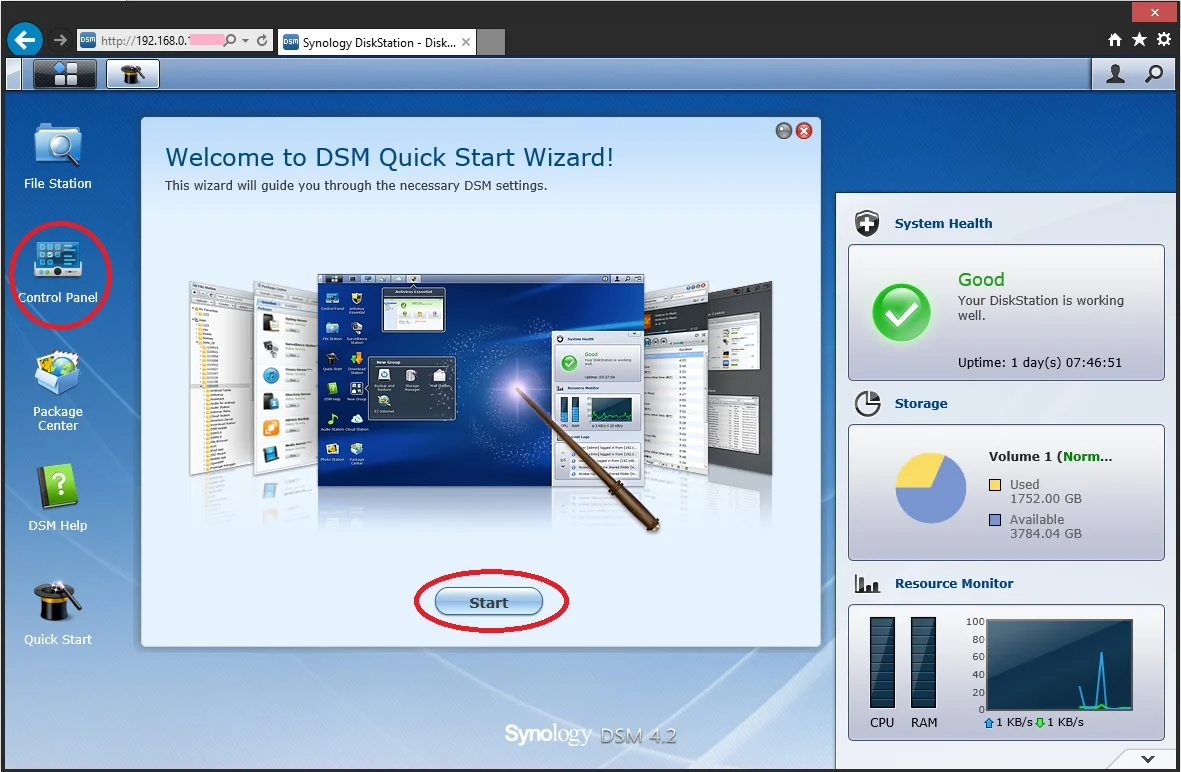Click the browser forward arrow

(x=60, y=40)
